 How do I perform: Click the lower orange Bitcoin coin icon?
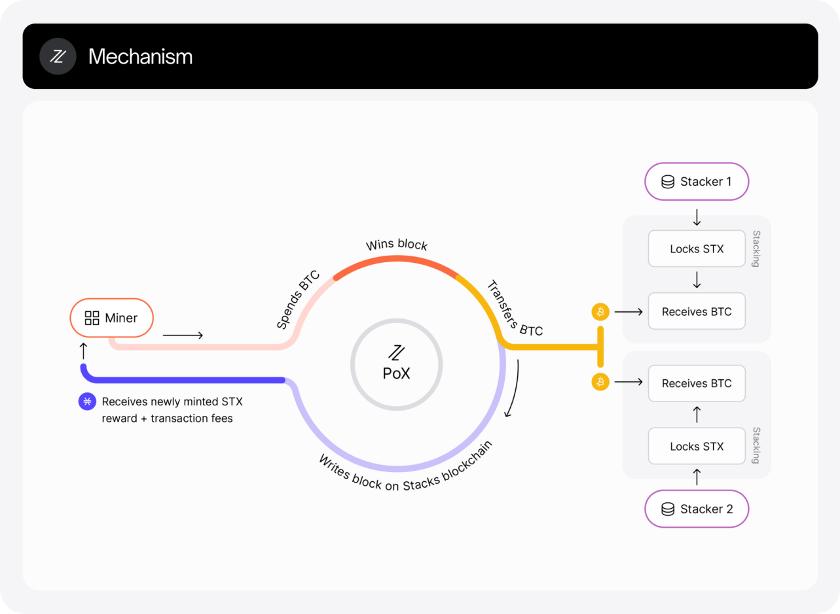click(601, 382)
